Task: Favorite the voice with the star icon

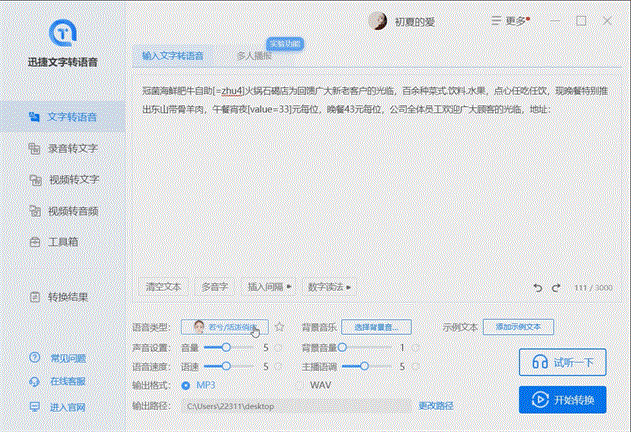Action: click(x=280, y=327)
